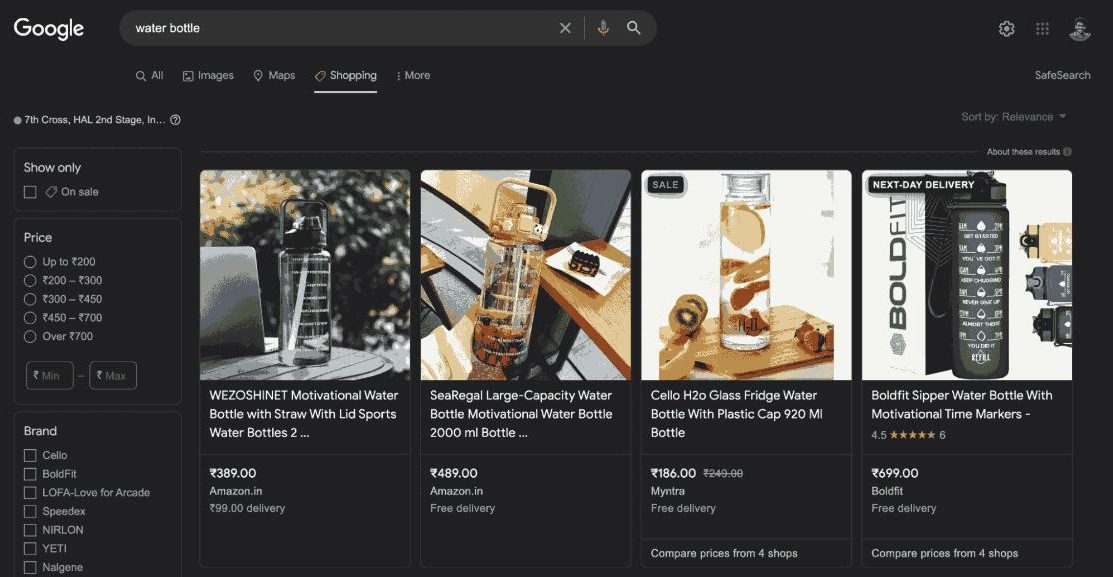Check the BoldFit brand filter

[x=29, y=473]
